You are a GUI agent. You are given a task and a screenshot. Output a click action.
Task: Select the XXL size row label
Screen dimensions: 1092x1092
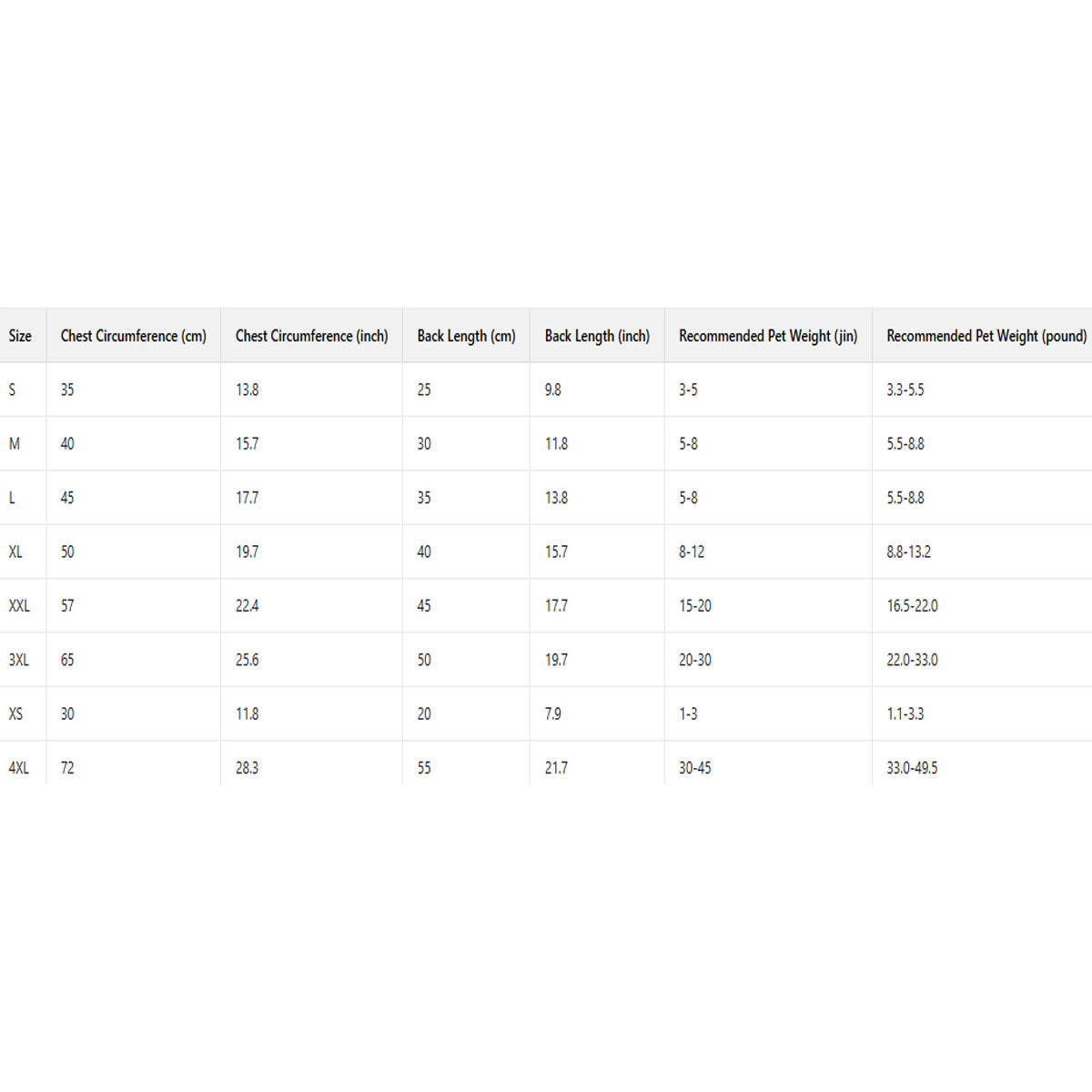19,606
